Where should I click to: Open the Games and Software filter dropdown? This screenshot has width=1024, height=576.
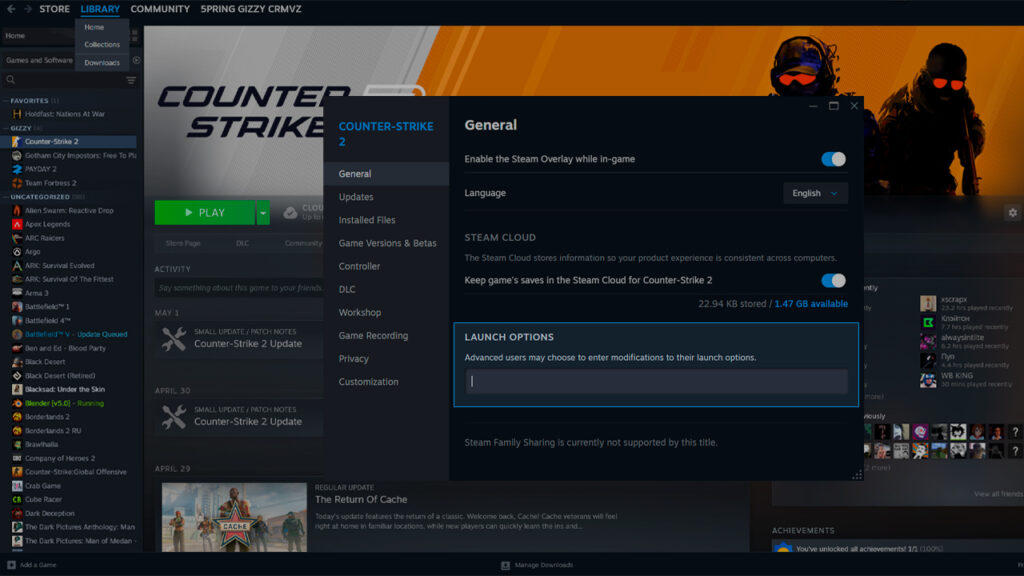click(39, 60)
